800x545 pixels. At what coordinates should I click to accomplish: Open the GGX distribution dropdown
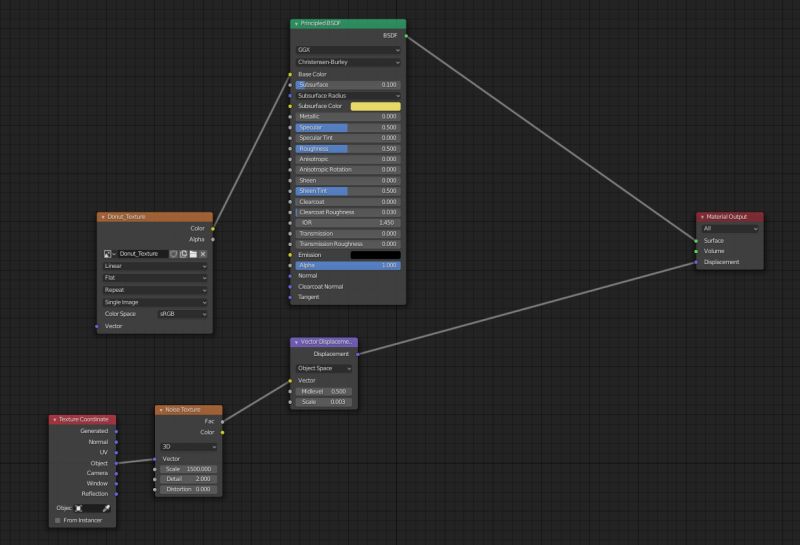tap(348, 50)
